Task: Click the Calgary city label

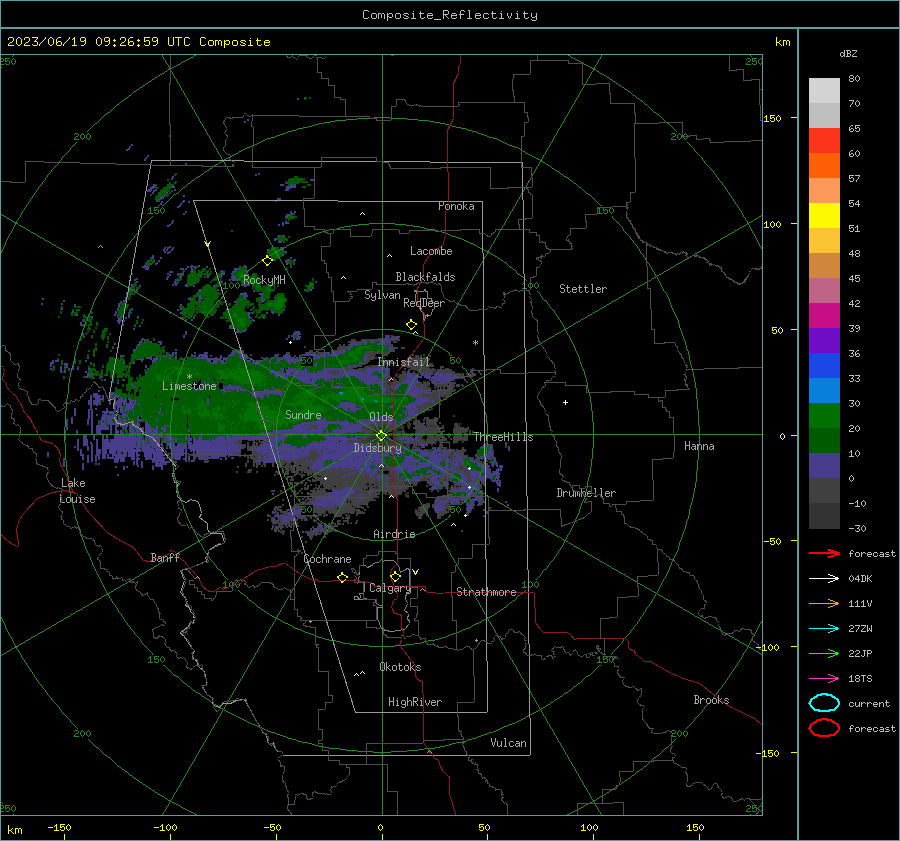Action: (390, 588)
